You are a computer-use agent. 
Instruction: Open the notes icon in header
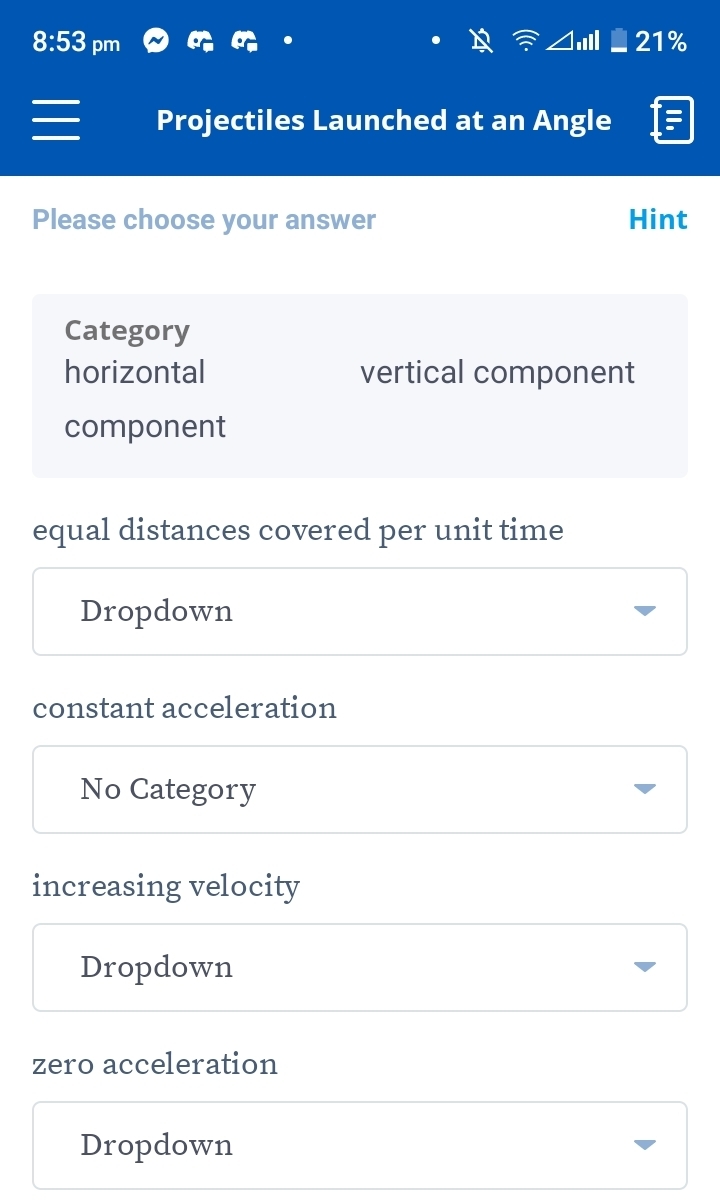(x=672, y=121)
